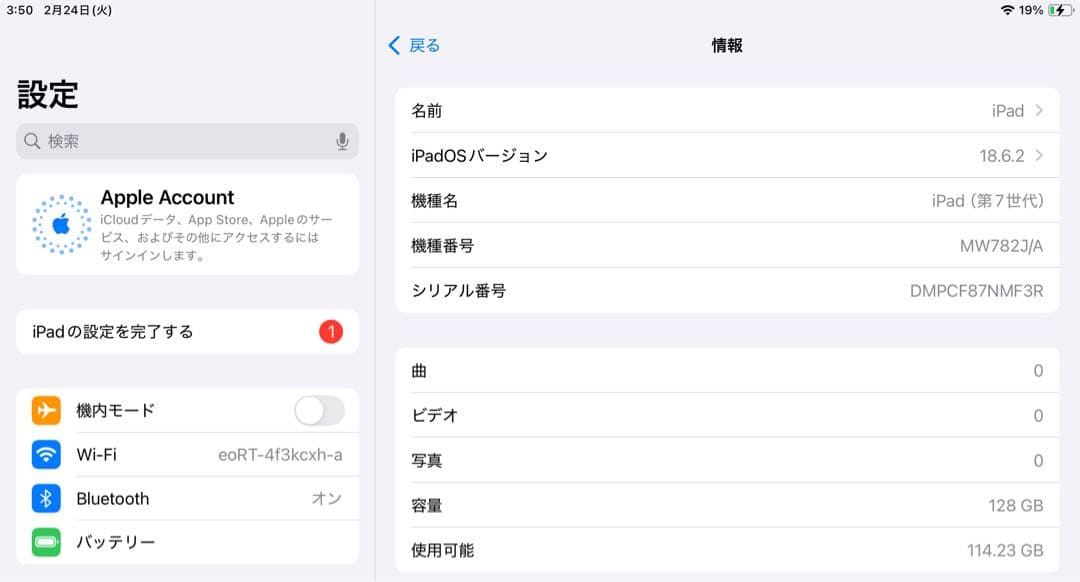Tap the battery charging status icon
The width and height of the screenshot is (1080, 582).
click(1060, 10)
